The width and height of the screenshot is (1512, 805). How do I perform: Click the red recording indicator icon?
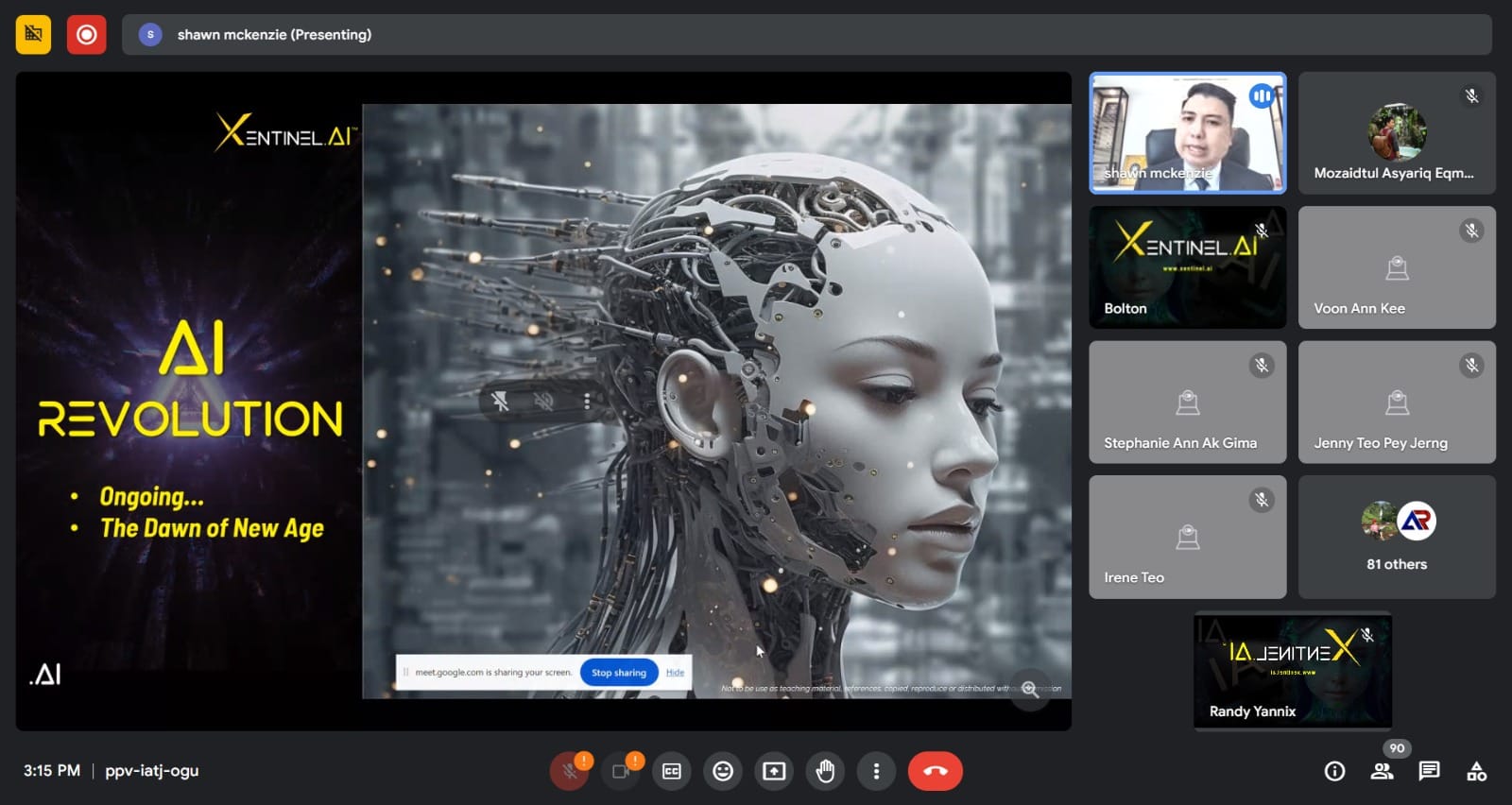pos(86,35)
